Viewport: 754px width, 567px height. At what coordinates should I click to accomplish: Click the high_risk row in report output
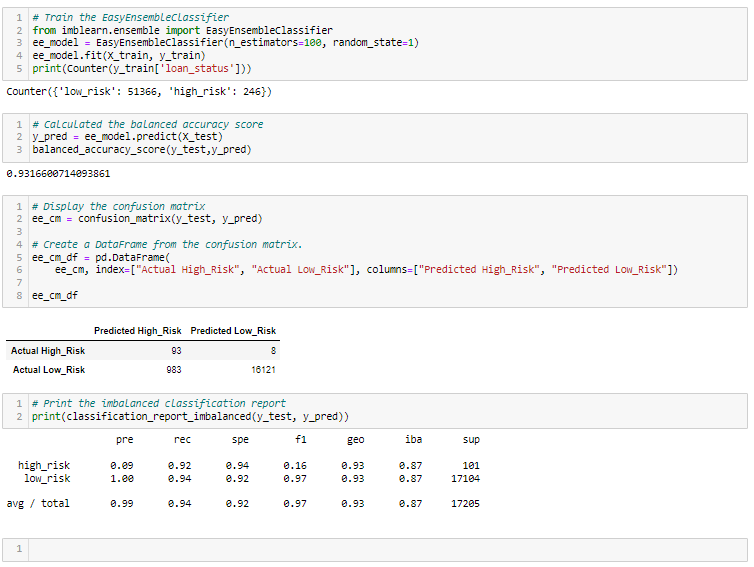[249, 466]
